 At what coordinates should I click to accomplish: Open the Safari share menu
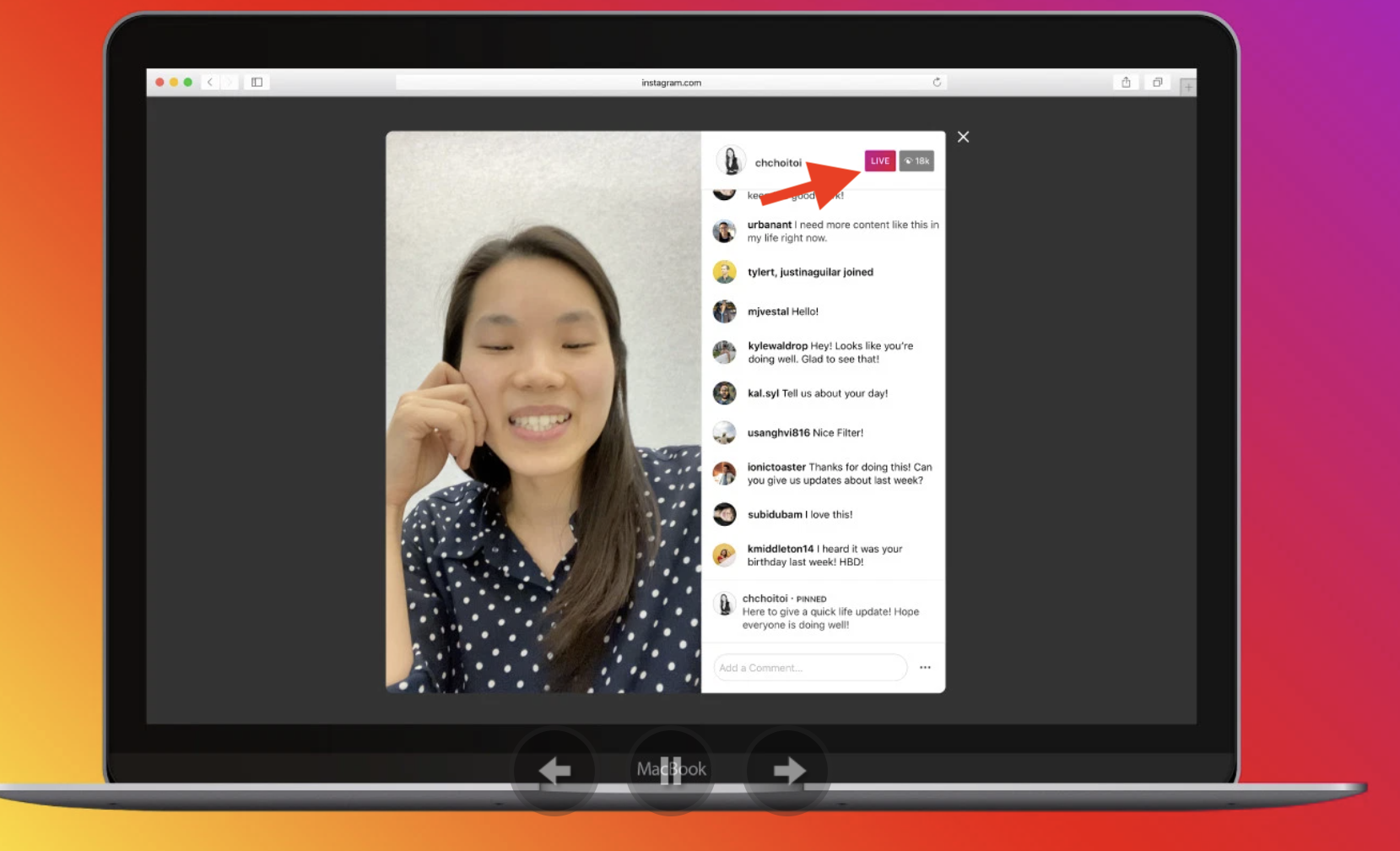[1126, 82]
